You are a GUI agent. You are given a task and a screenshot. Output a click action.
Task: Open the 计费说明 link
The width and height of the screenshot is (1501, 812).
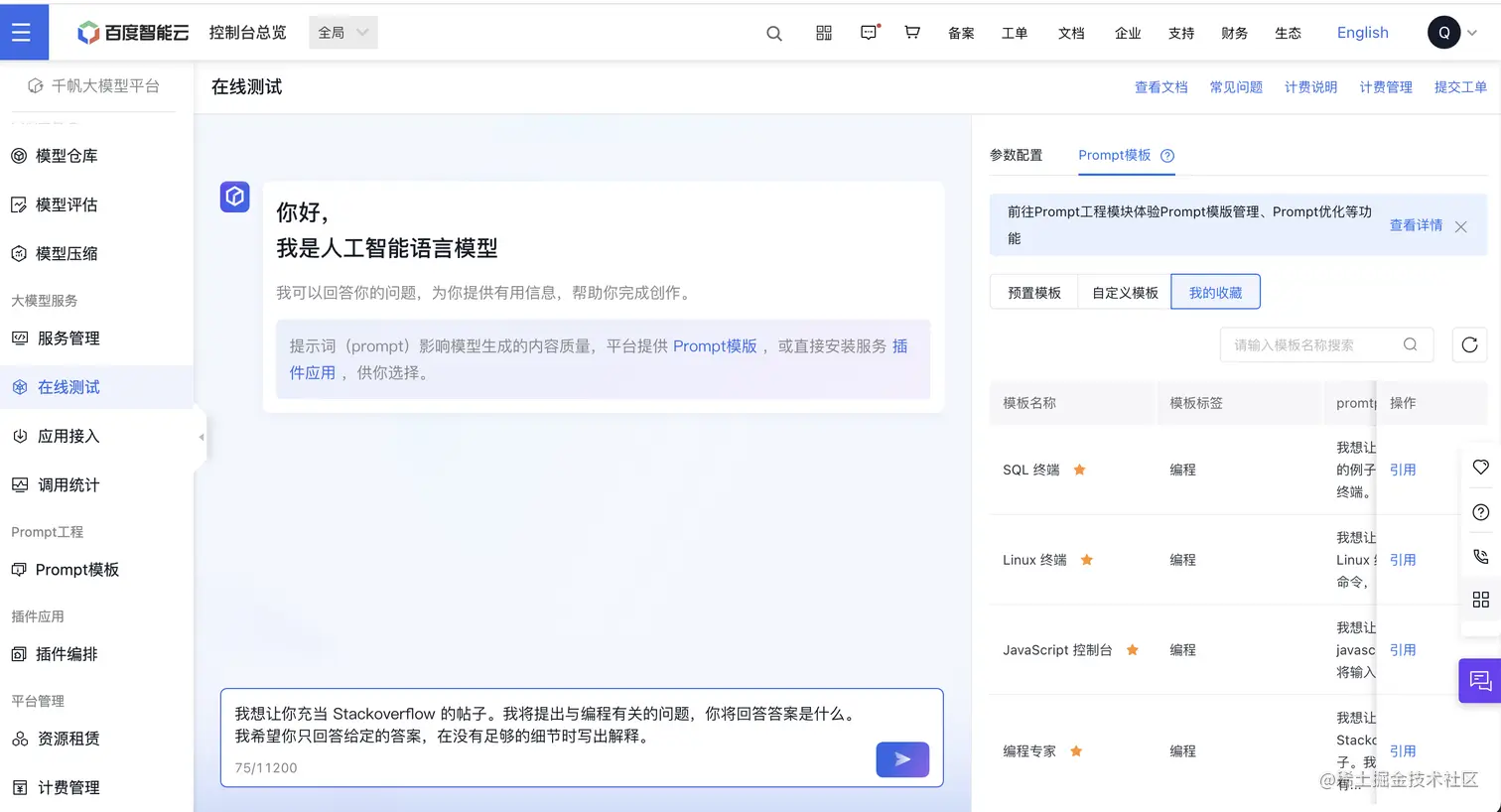point(1310,87)
